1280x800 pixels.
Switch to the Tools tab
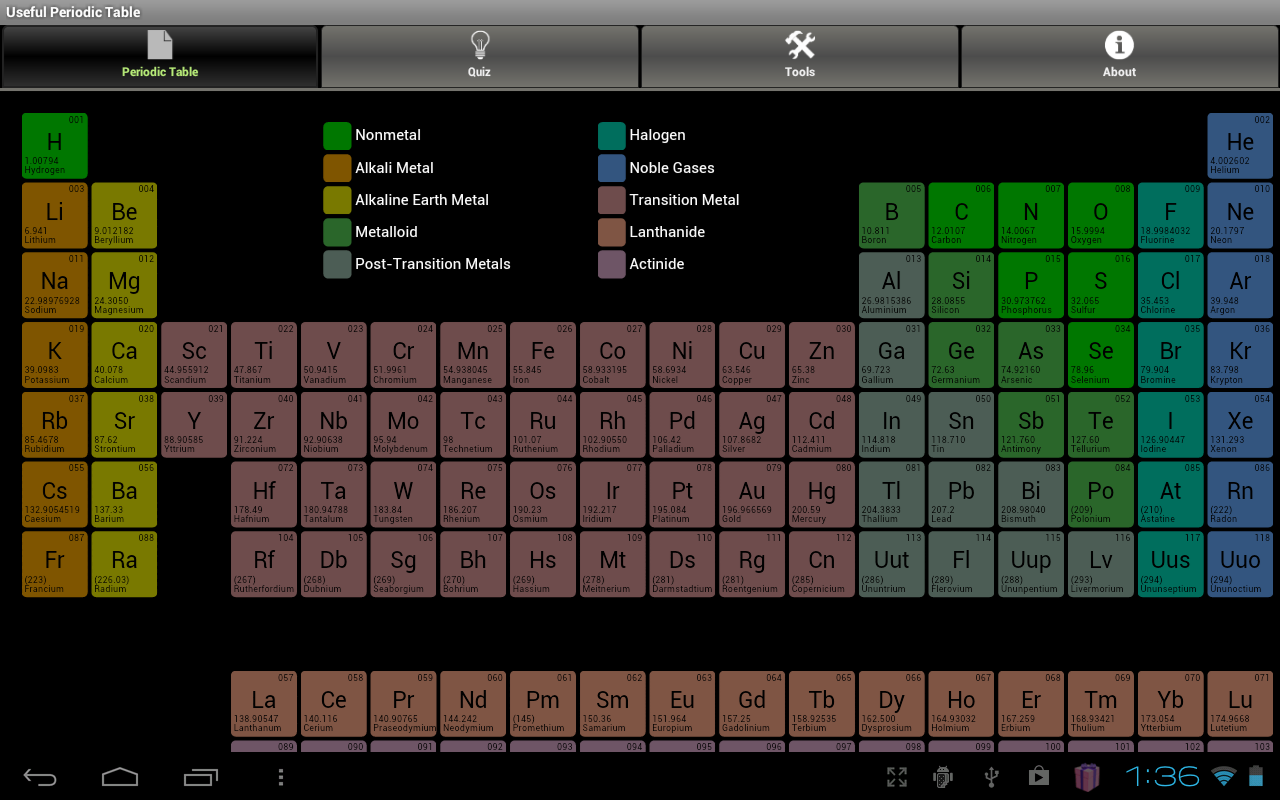(x=799, y=56)
